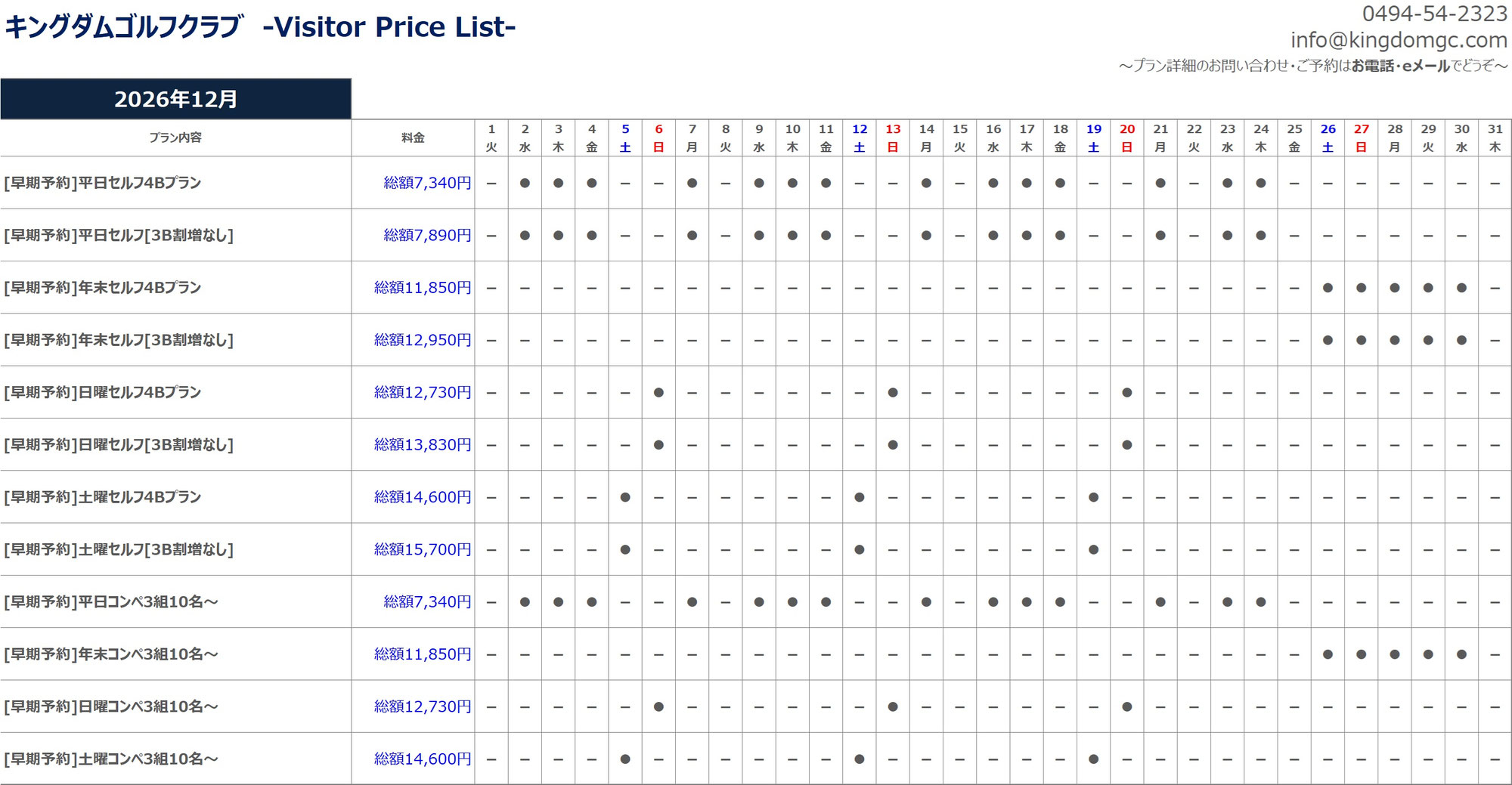Click phone number 0494-54-2323
1512x785 pixels.
[1434, 14]
